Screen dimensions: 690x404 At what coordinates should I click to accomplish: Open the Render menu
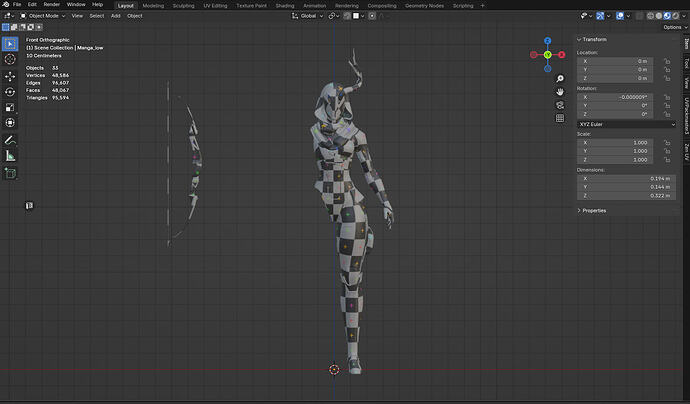(51, 5)
